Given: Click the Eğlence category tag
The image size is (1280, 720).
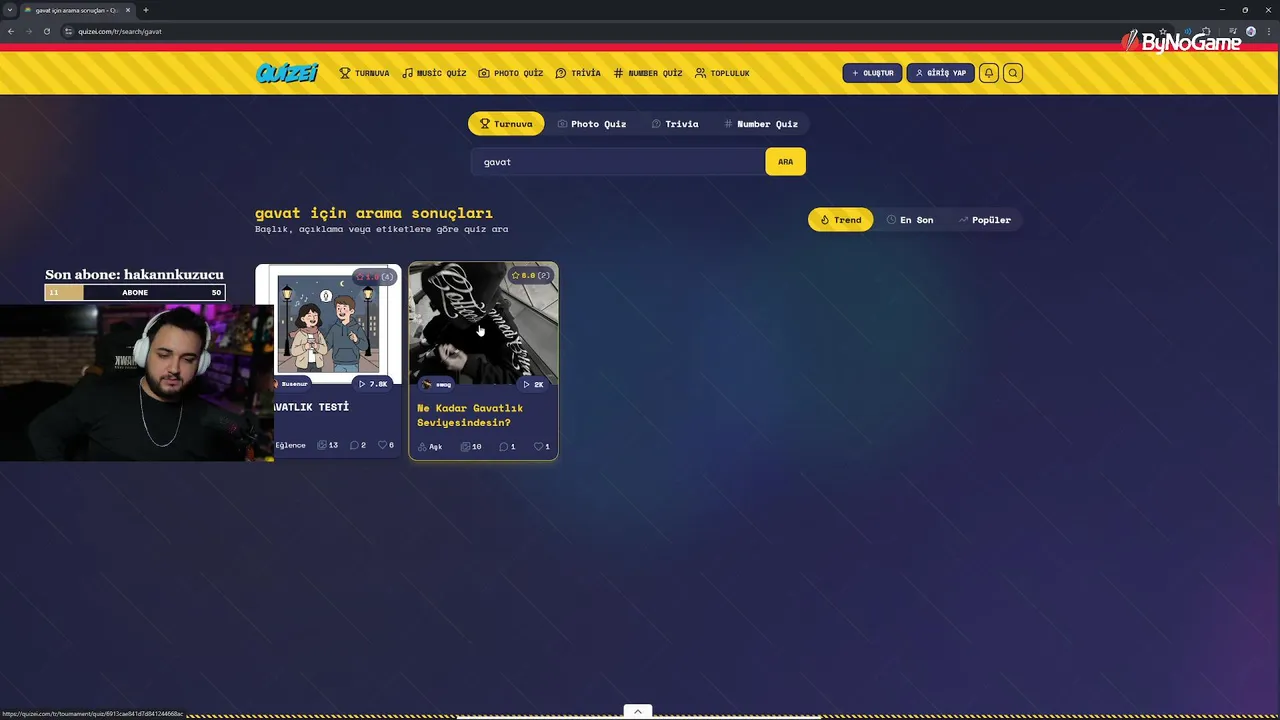Looking at the screenshot, I should [x=290, y=445].
